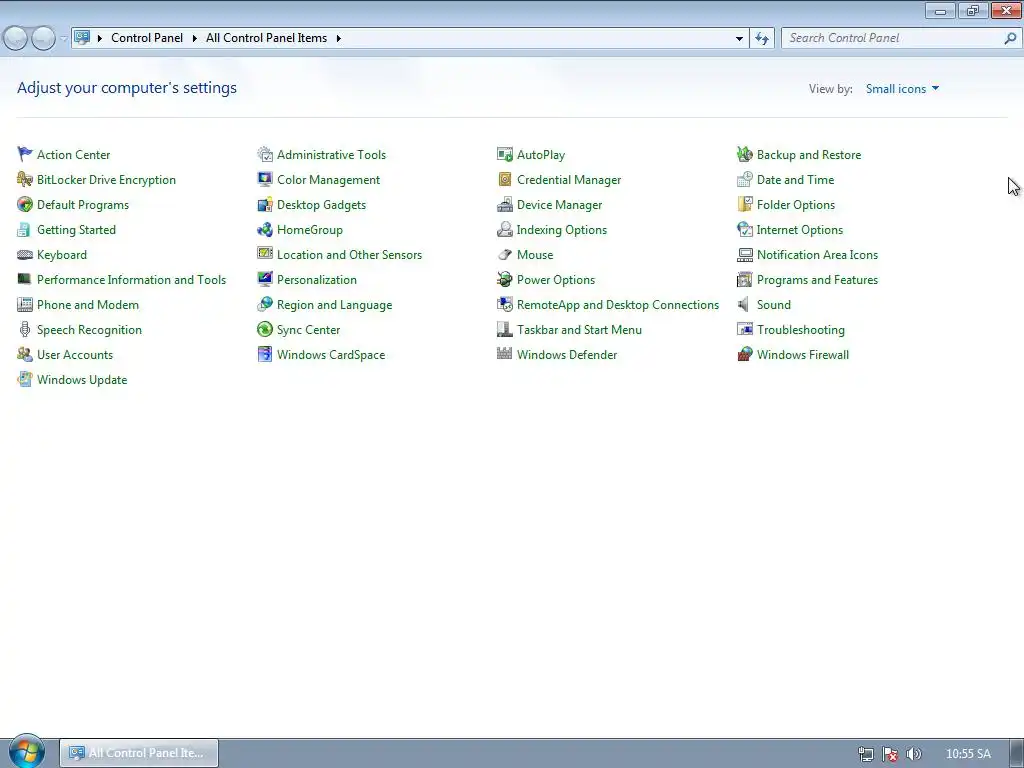This screenshot has height=768, width=1024.
Task: Click the Forward navigation button
Action: coord(44,39)
